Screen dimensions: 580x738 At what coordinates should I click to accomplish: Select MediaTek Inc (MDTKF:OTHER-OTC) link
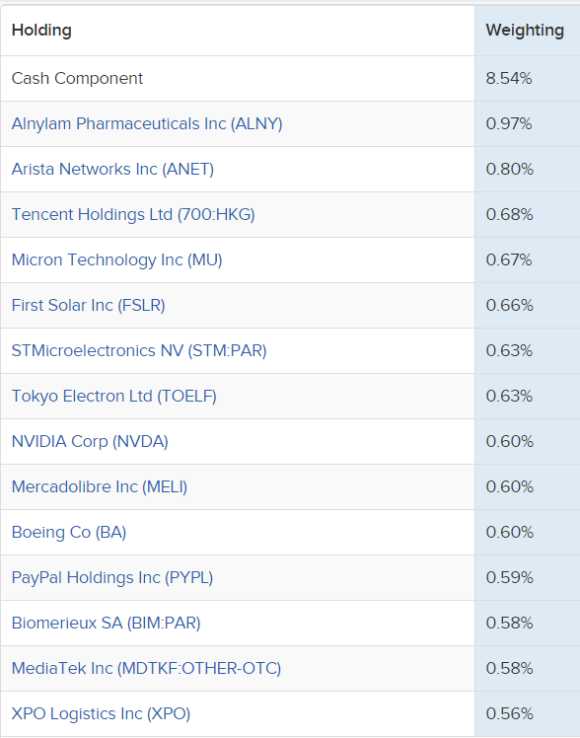pyautogui.click(x=146, y=668)
